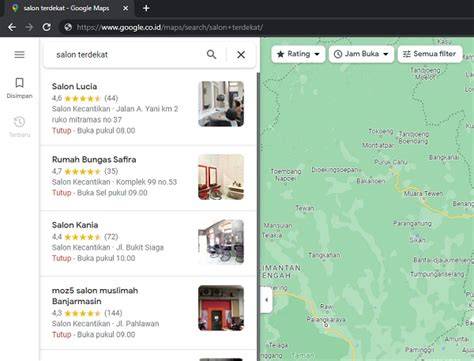Open the Salon Lucia listing

tap(148, 108)
